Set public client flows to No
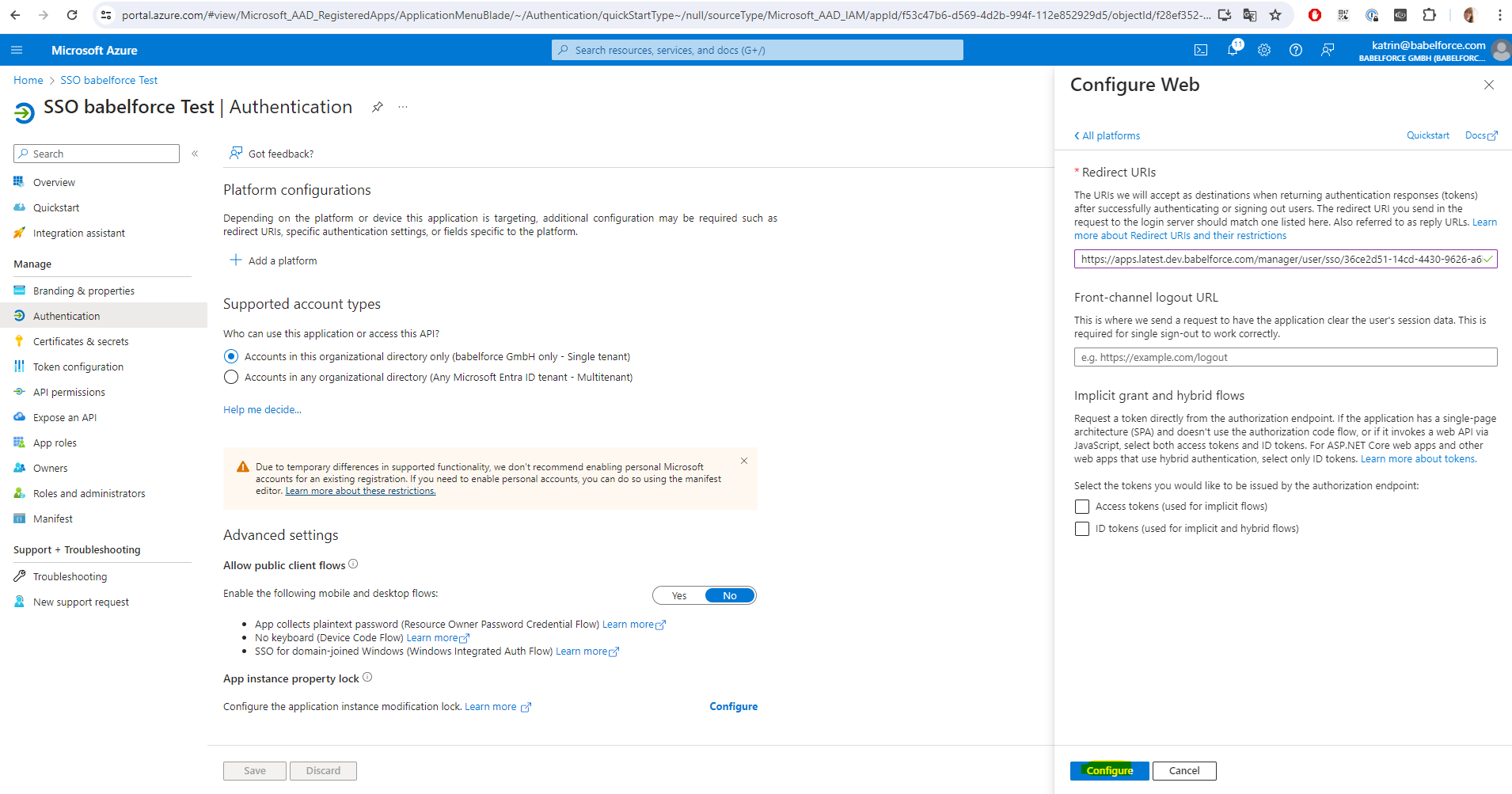The image size is (1512, 794). 730,595
